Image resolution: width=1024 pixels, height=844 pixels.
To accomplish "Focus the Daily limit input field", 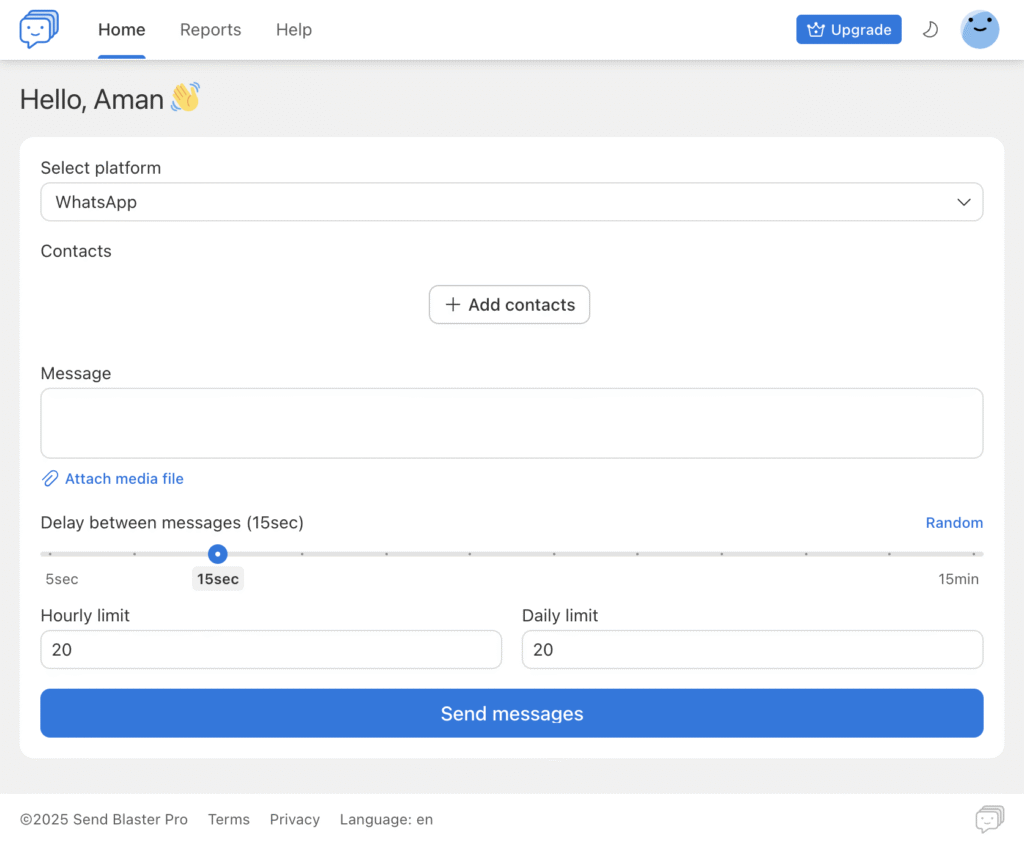I will [x=752, y=650].
